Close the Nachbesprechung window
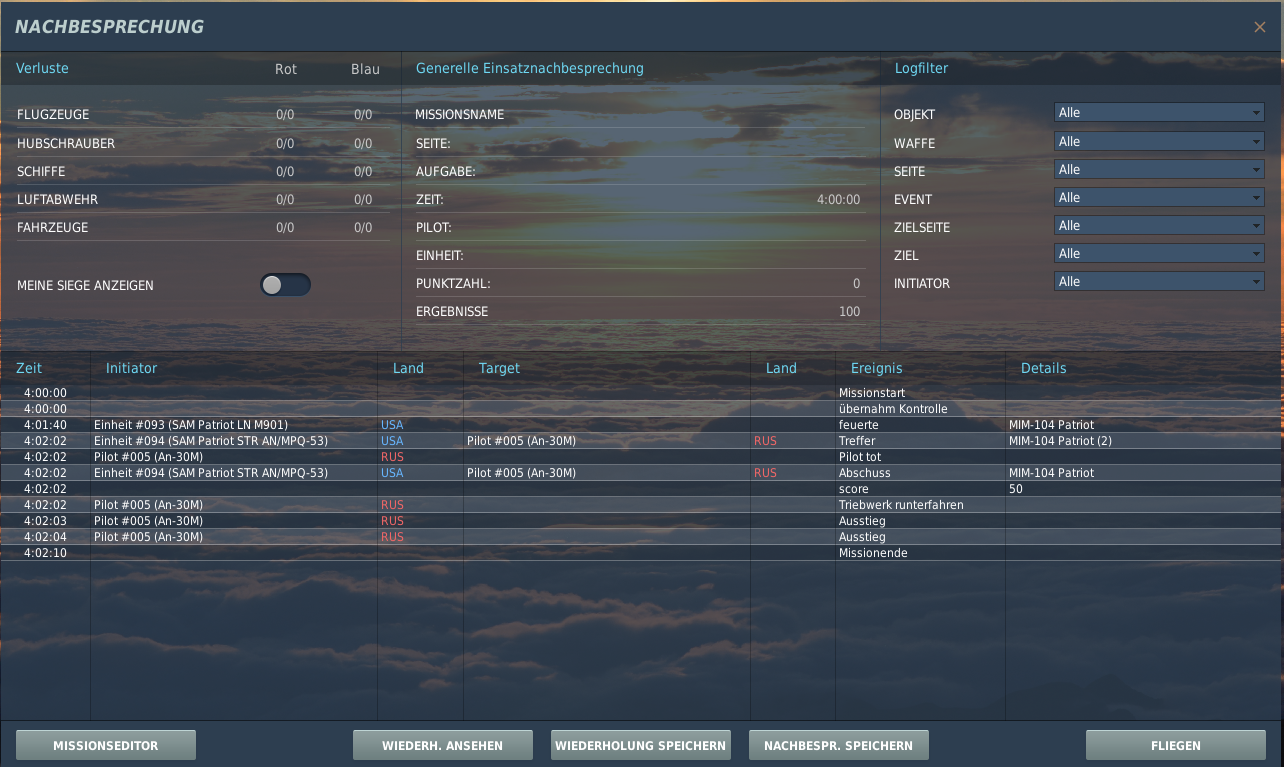The height and width of the screenshot is (767, 1284). coord(1260,27)
